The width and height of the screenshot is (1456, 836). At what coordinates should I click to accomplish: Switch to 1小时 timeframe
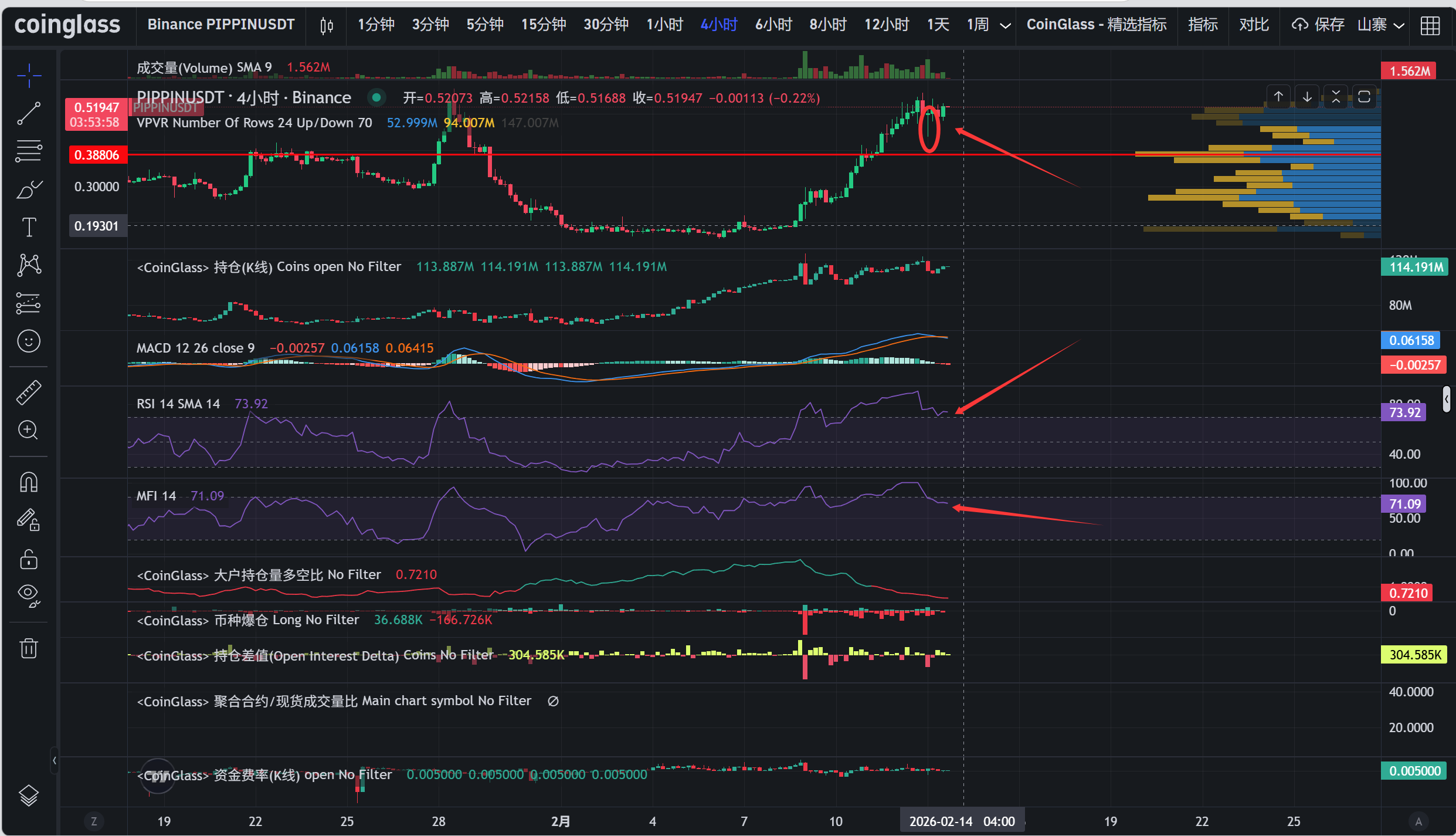click(x=664, y=25)
